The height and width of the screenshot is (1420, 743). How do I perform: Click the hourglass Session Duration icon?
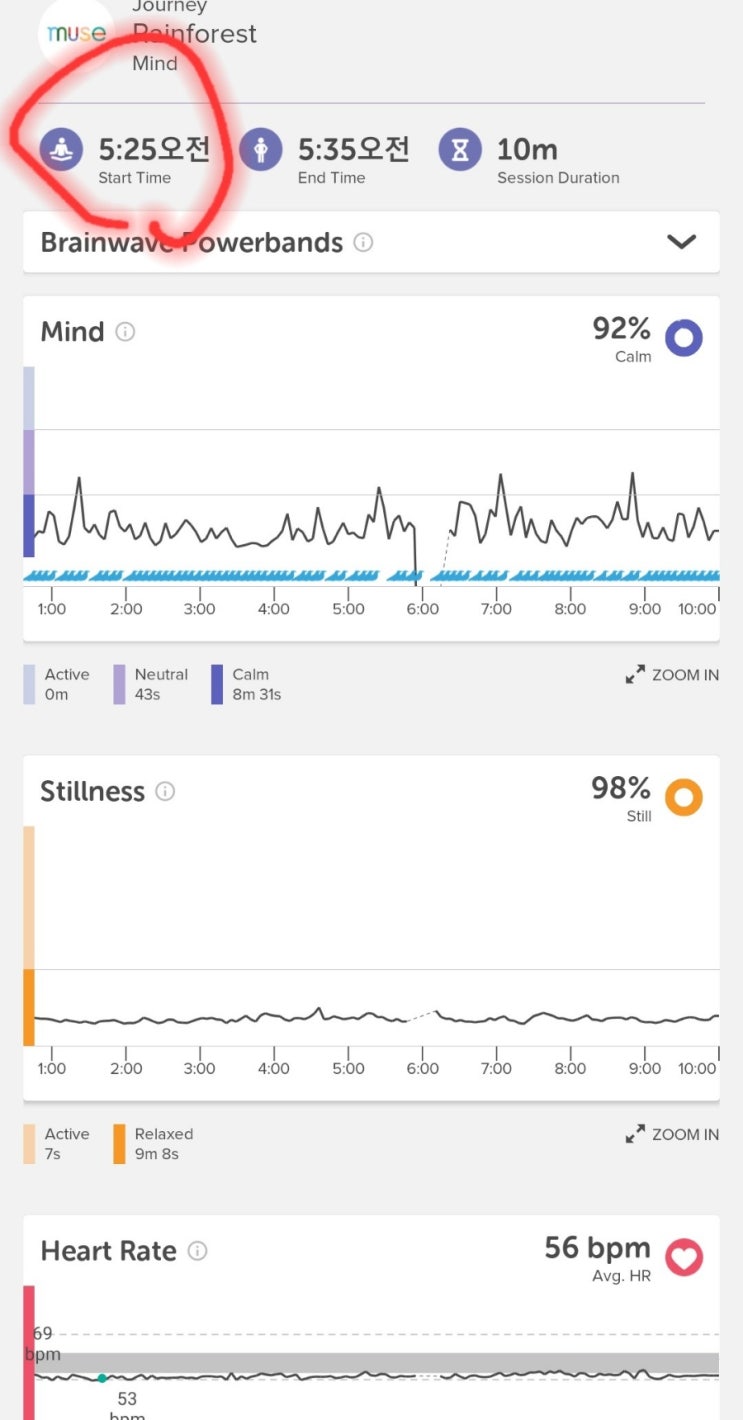tap(460, 150)
